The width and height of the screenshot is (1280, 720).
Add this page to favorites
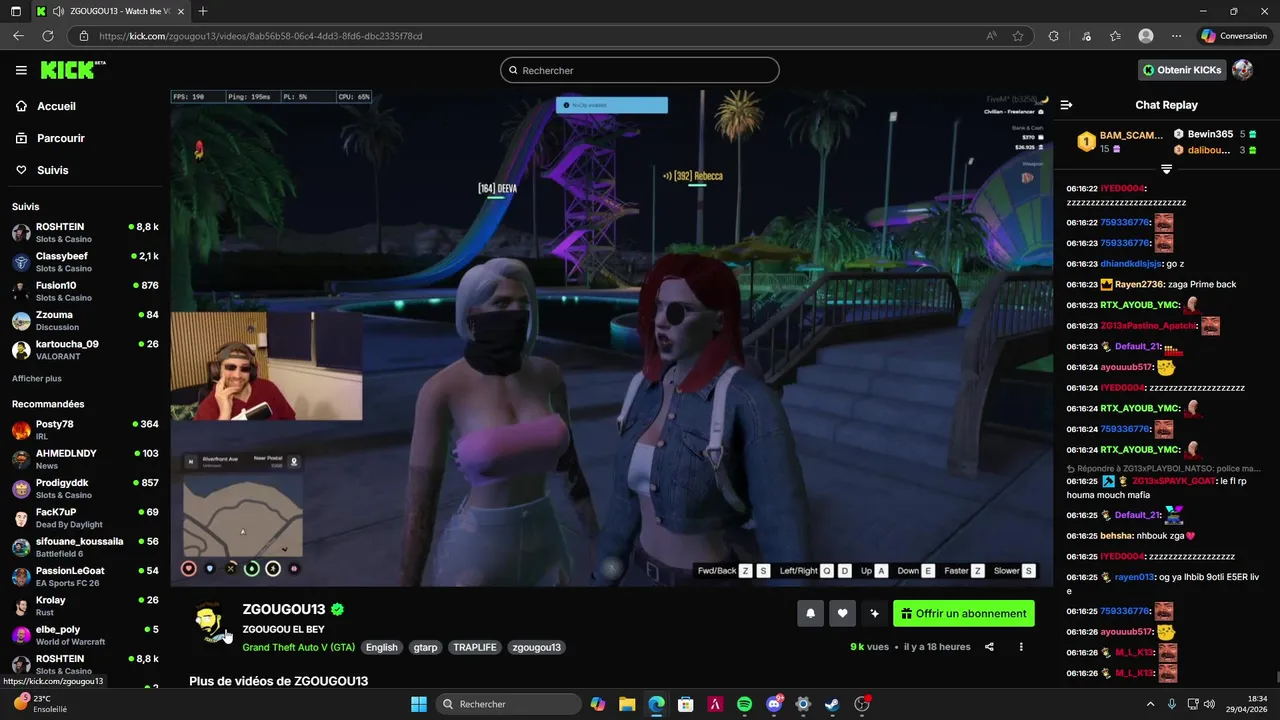coord(1018,36)
